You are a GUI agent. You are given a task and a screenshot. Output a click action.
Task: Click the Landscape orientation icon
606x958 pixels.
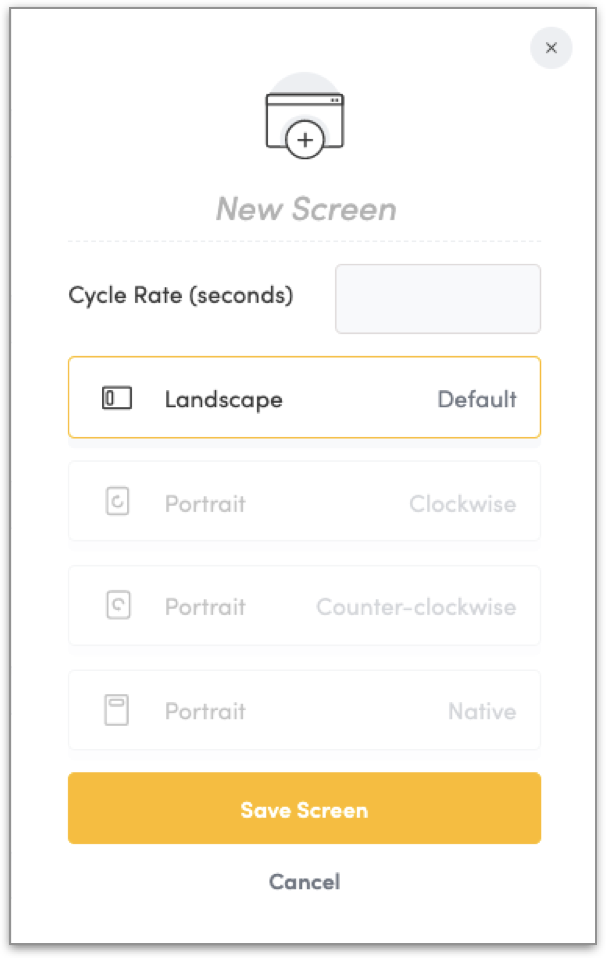117,399
